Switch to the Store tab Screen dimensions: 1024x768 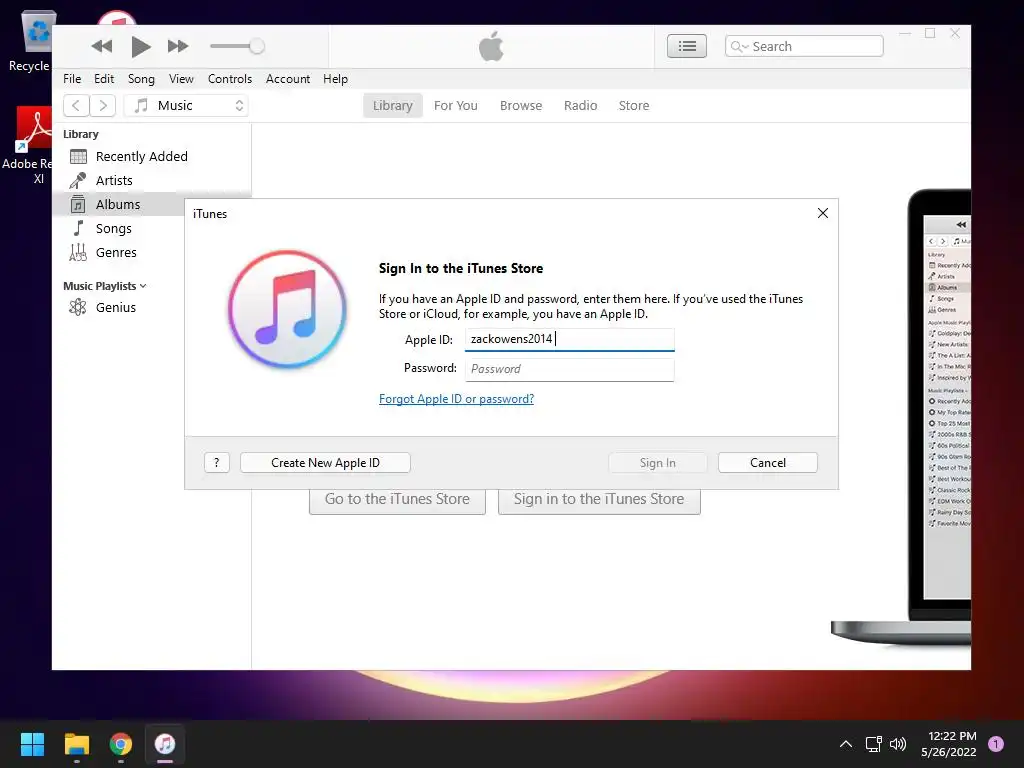633,106
